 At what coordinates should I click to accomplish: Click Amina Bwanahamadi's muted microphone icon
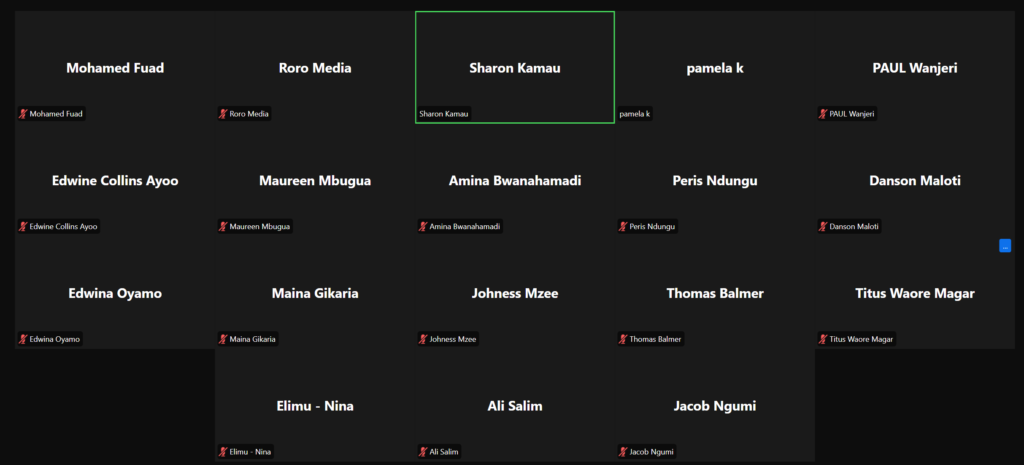(423, 227)
